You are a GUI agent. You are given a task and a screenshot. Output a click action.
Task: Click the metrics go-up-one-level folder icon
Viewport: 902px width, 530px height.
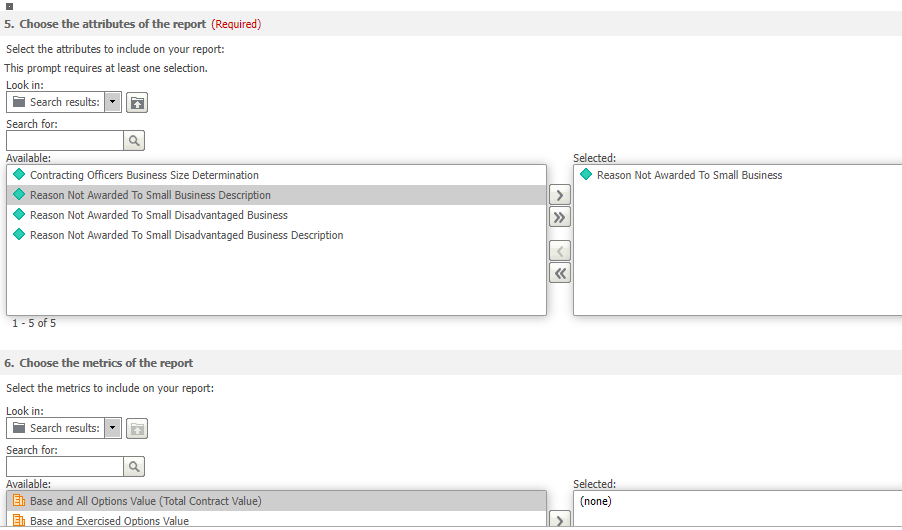pyautogui.click(x=137, y=429)
